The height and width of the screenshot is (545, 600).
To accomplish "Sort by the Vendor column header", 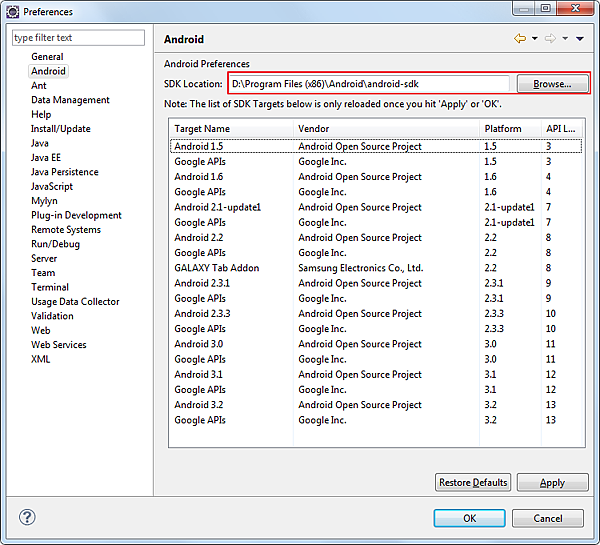I will click(386, 129).
